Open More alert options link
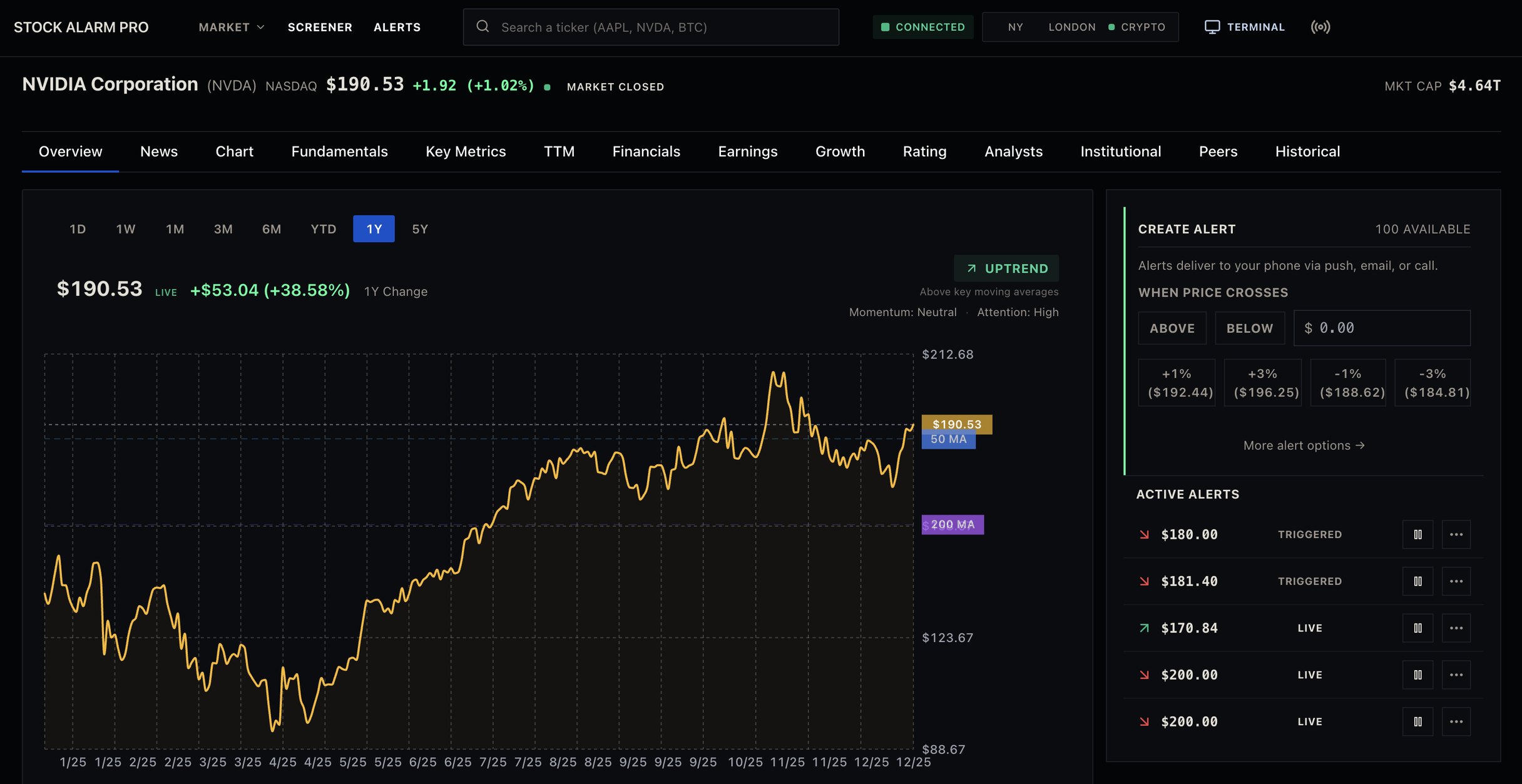 point(1304,445)
